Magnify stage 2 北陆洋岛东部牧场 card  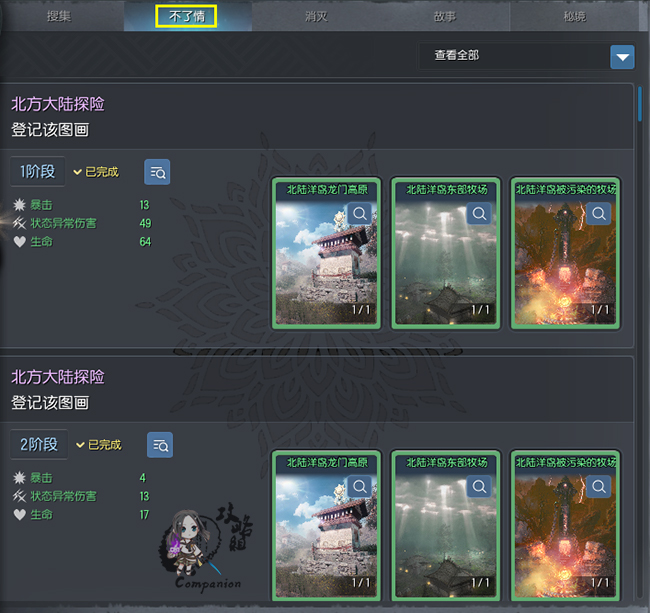pyautogui.click(x=479, y=486)
